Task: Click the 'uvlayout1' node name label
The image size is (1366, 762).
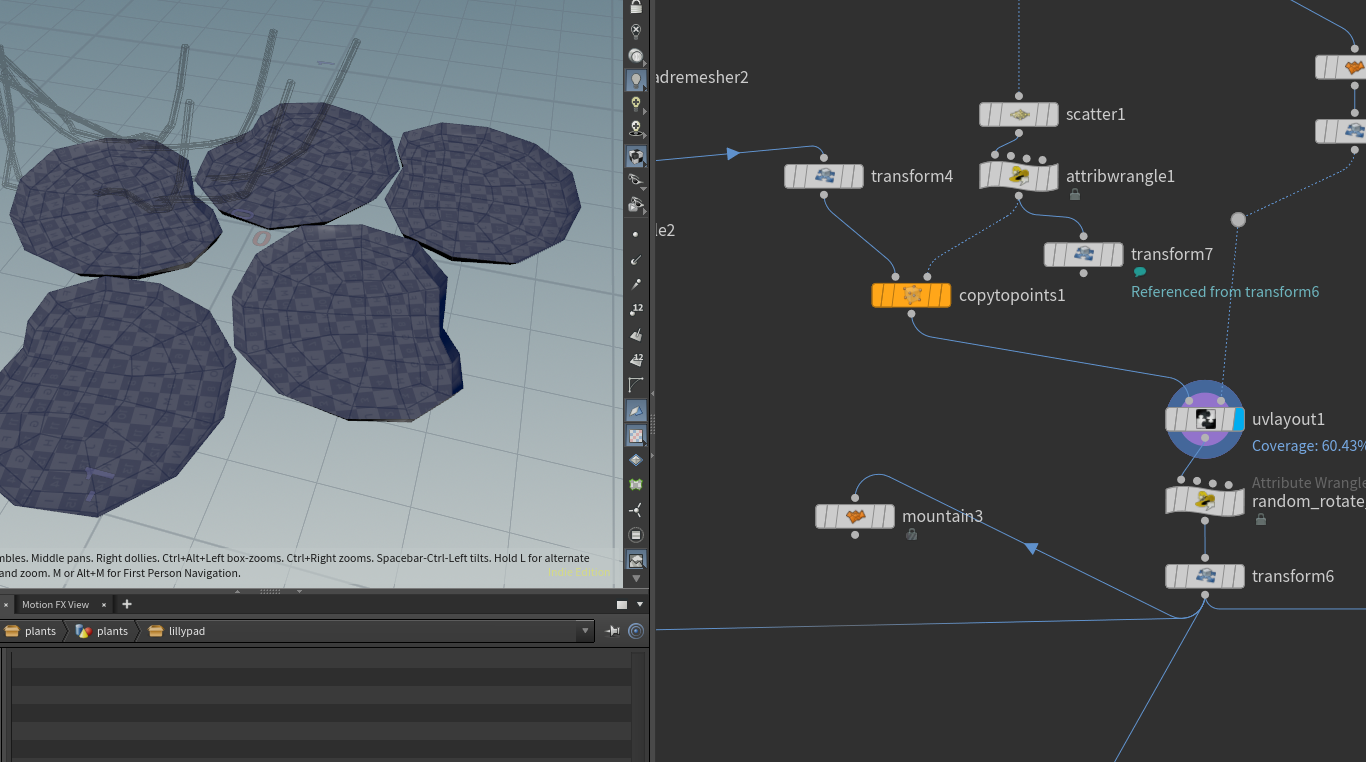Action: (x=1288, y=419)
